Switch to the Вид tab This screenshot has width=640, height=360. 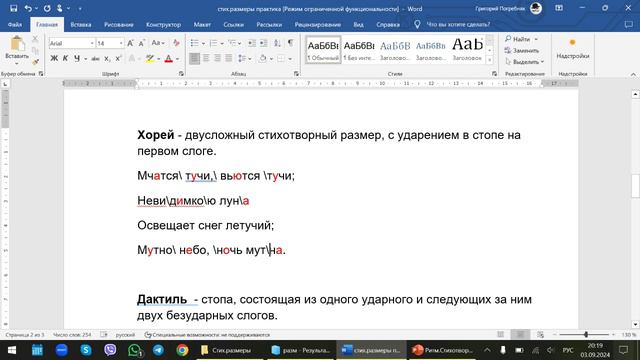358,24
